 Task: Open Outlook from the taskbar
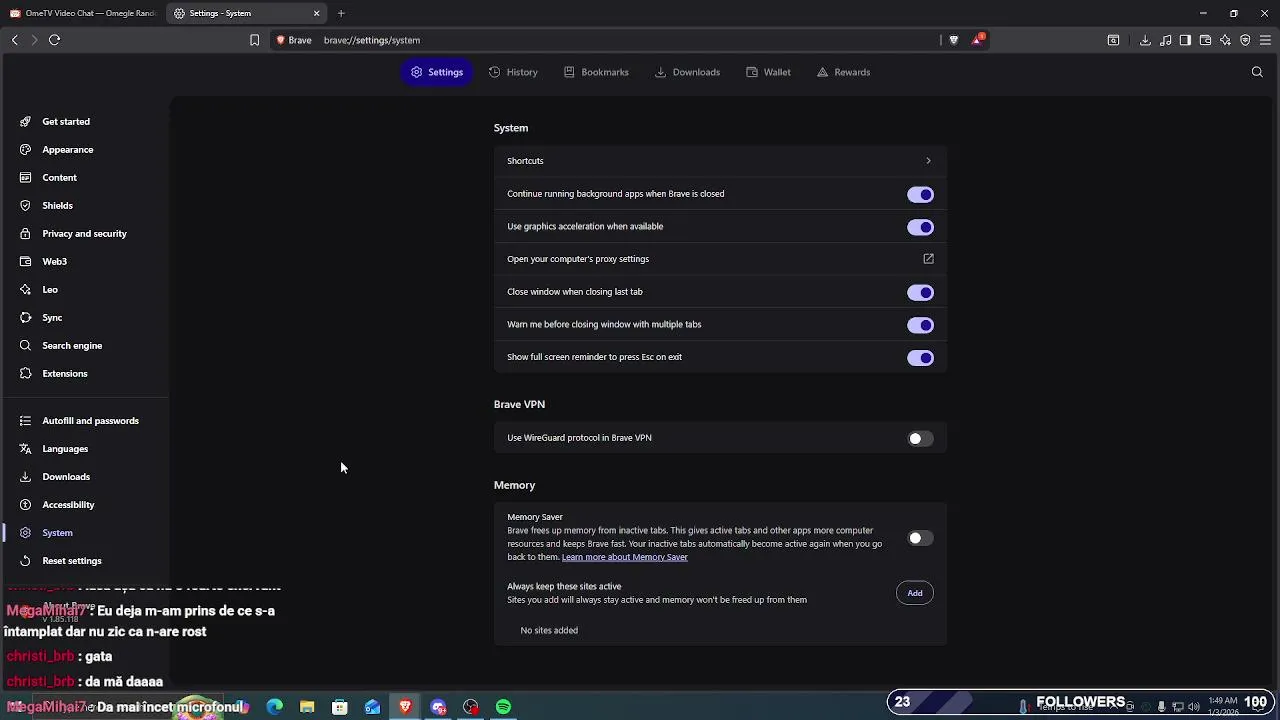pos(372,707)
